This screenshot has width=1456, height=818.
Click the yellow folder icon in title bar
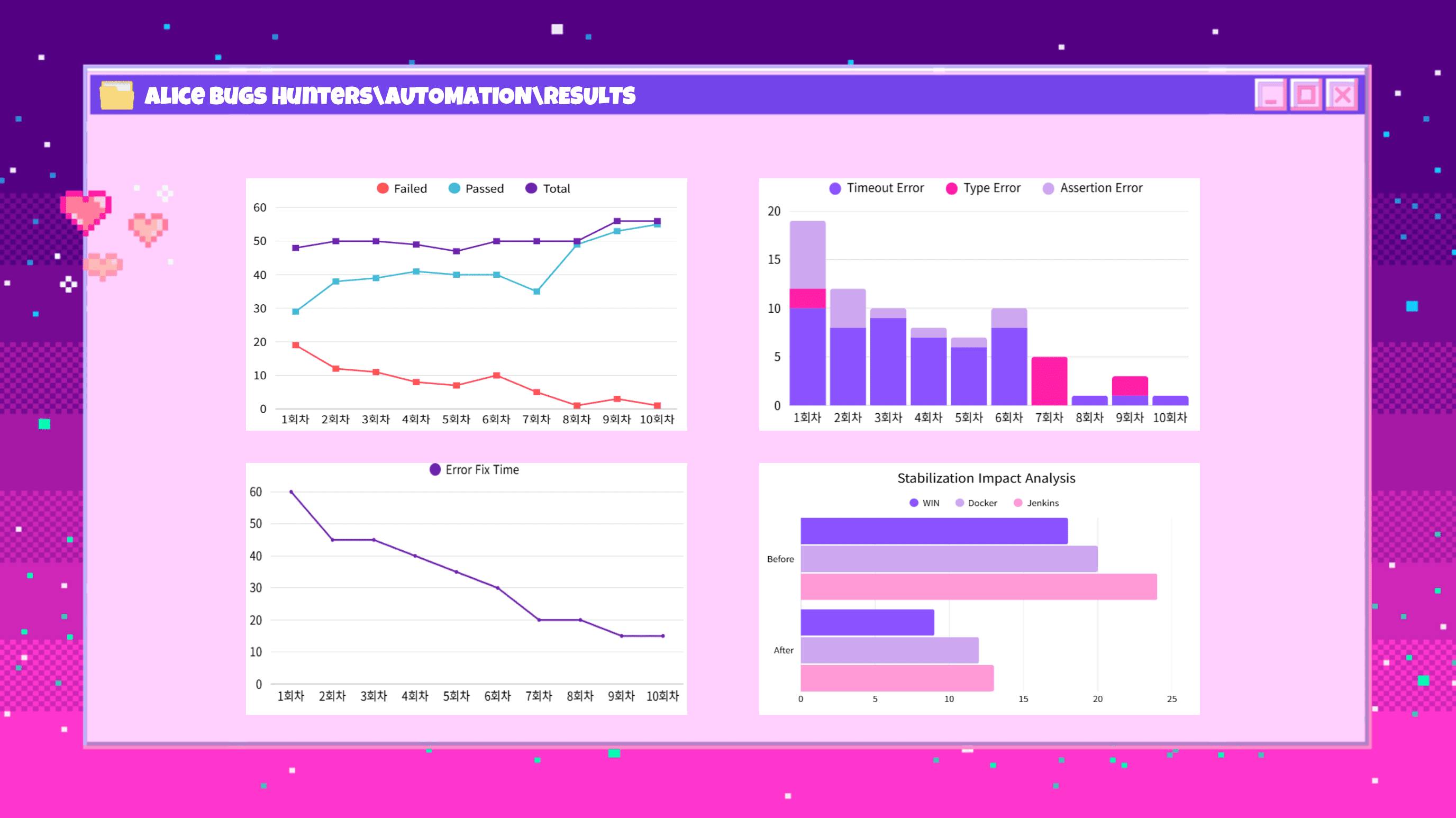click(116, 95)
